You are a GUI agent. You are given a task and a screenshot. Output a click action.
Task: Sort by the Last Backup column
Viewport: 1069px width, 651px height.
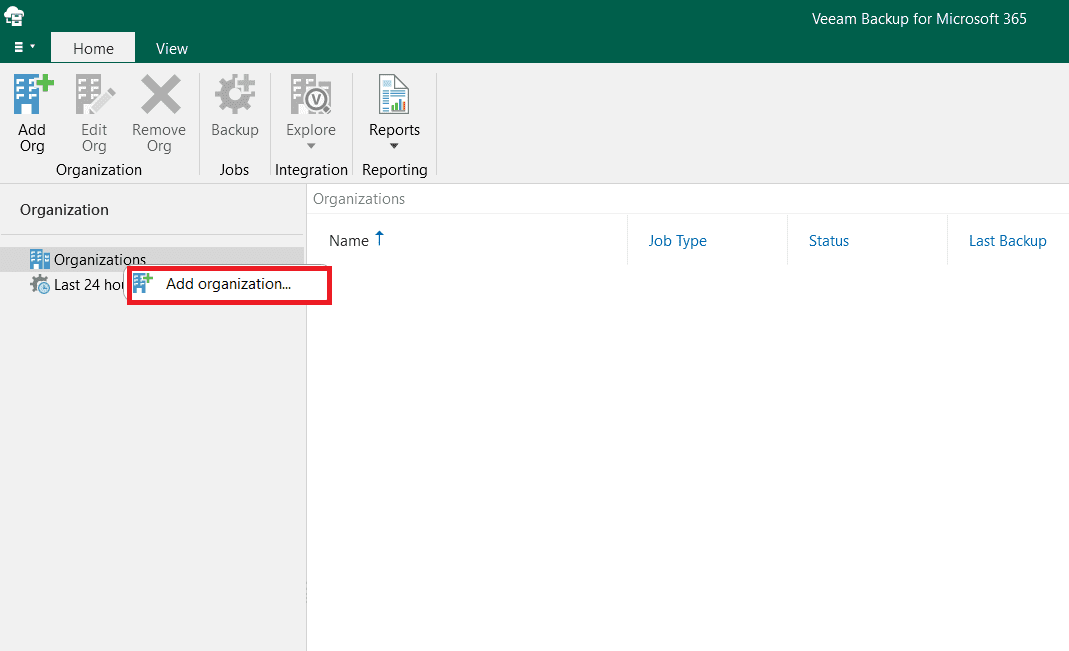point(1007,241)
